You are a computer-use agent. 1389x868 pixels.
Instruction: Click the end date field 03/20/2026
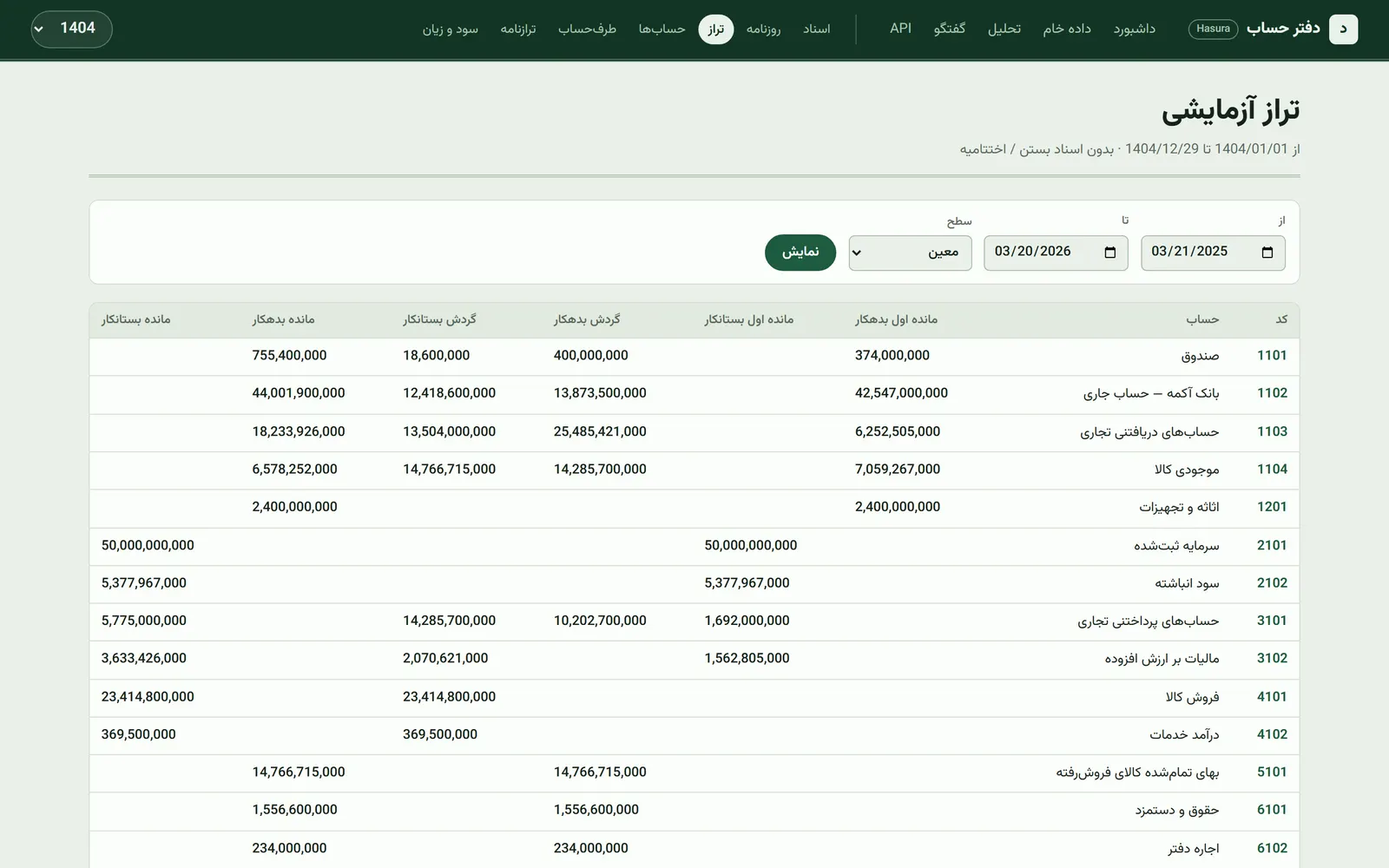(1056, 253)
